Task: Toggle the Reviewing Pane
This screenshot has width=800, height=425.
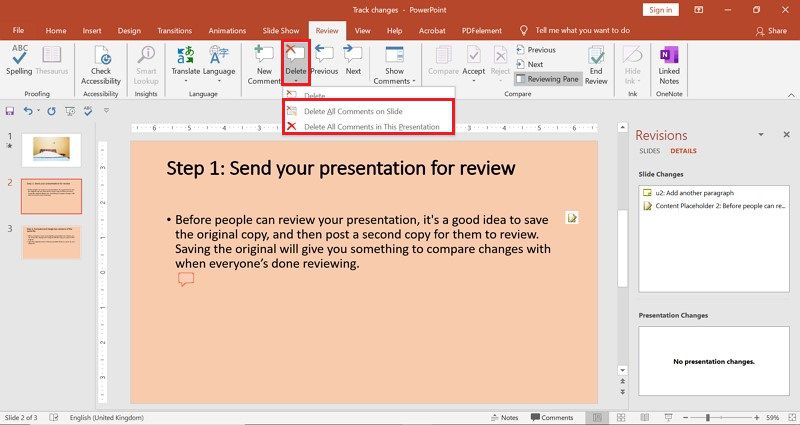Action: pyautogui.click(x=548, y=79)
